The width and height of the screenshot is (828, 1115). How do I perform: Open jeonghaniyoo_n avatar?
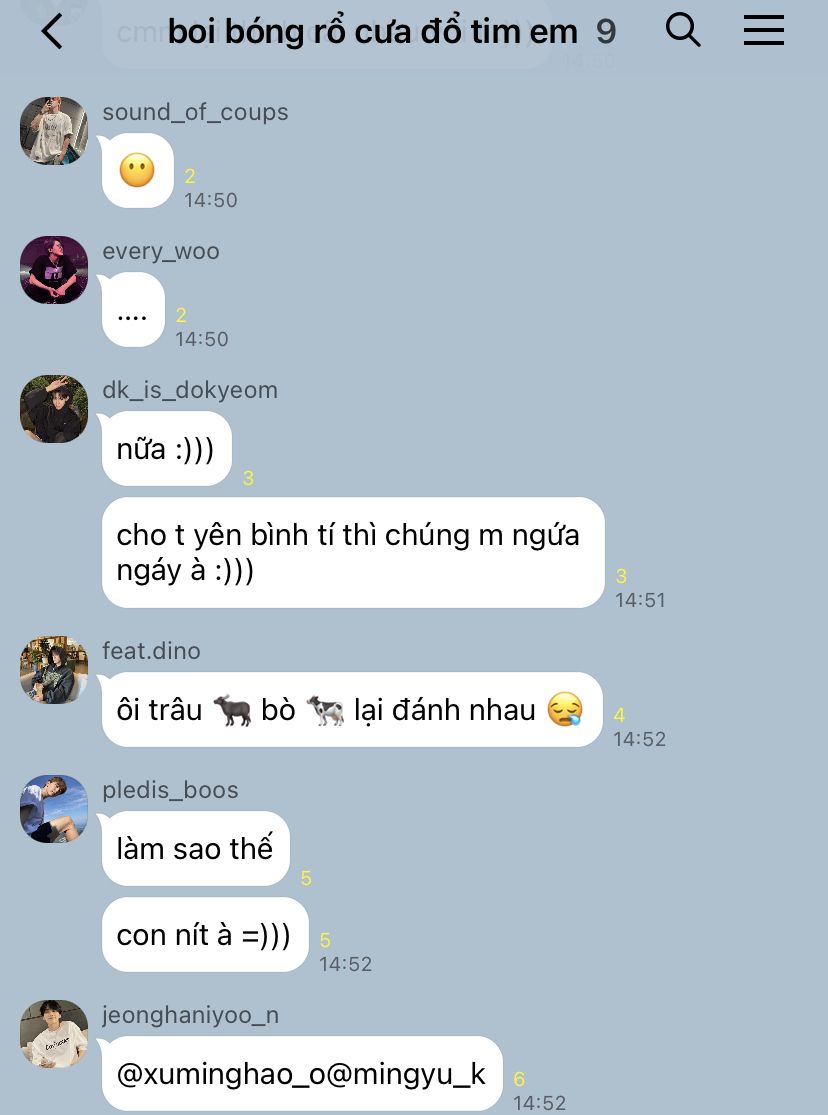[x=54, y=1034]
